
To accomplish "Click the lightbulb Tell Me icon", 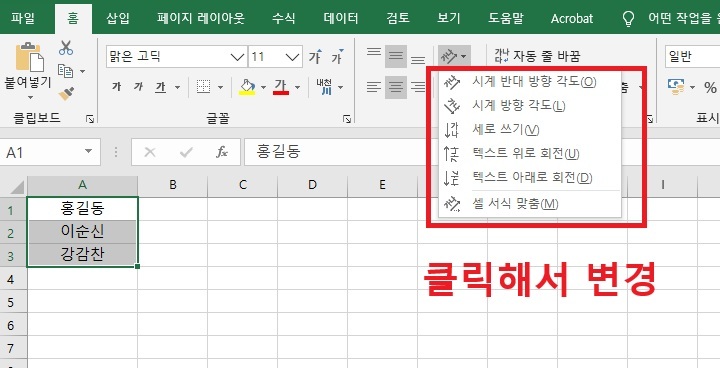I will point(628,18).
